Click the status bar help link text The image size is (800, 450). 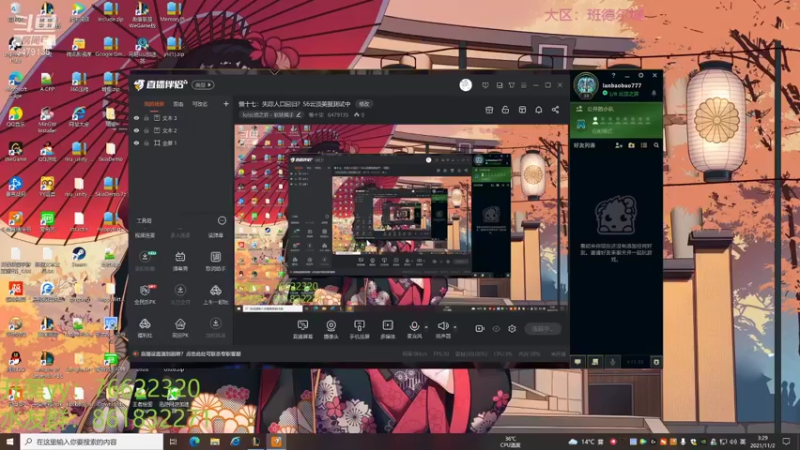click(x=191, y=354)
